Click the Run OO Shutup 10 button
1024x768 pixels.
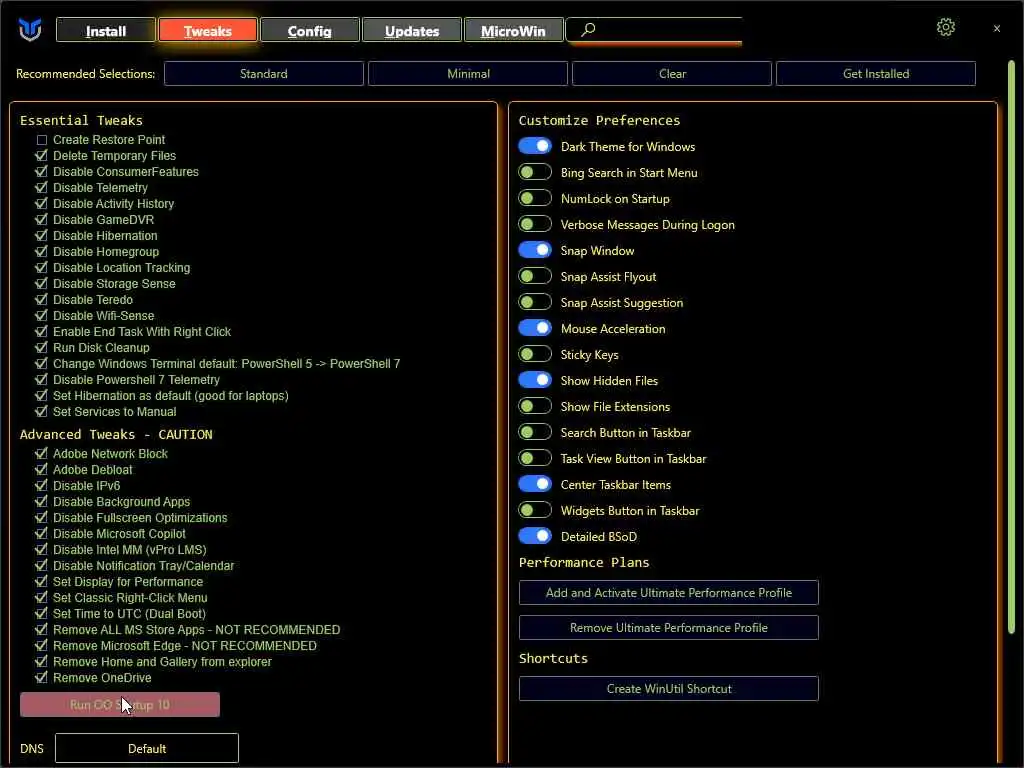coord(120,705)
